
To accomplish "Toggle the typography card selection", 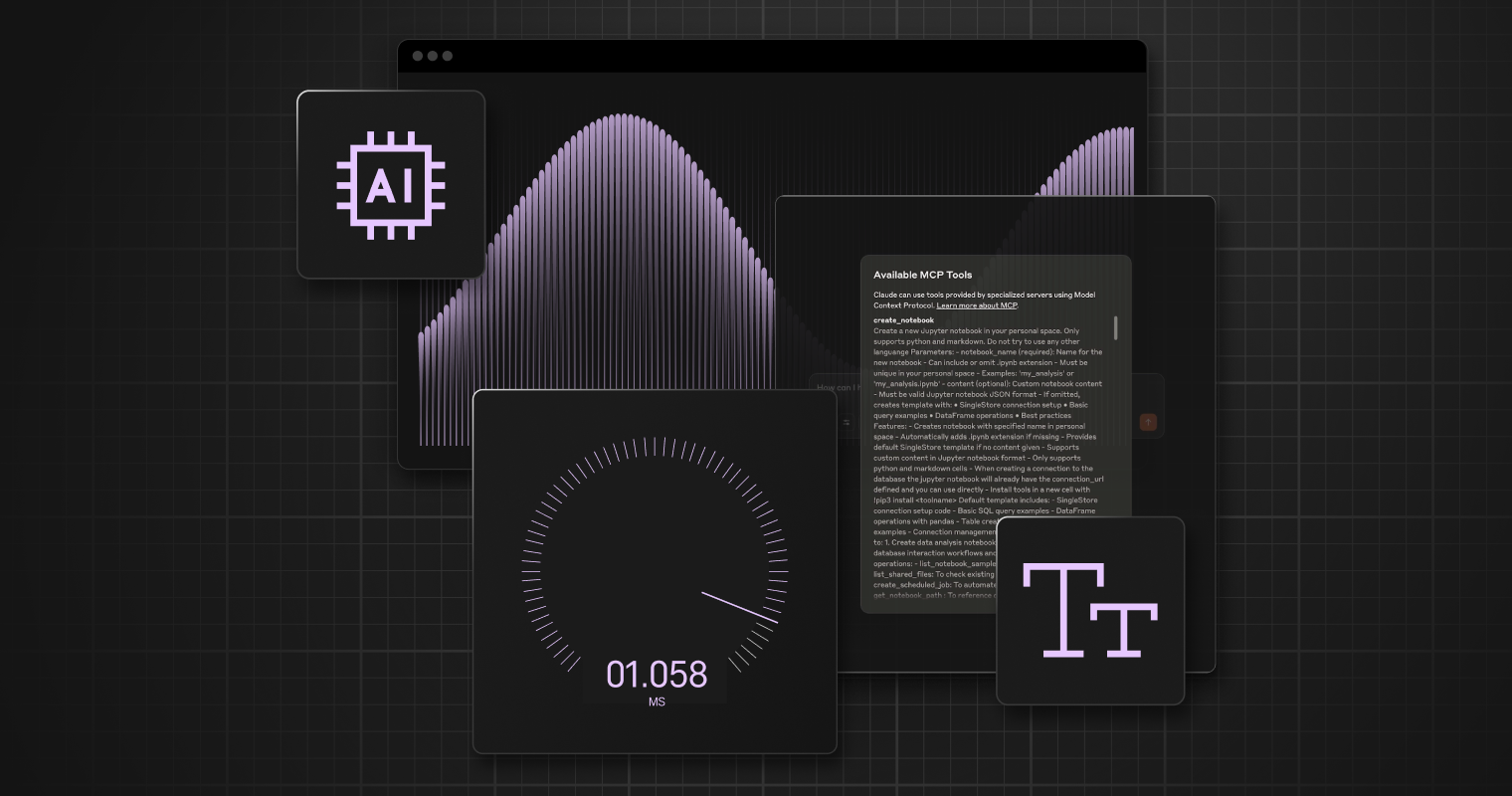I will (1090, 610).
